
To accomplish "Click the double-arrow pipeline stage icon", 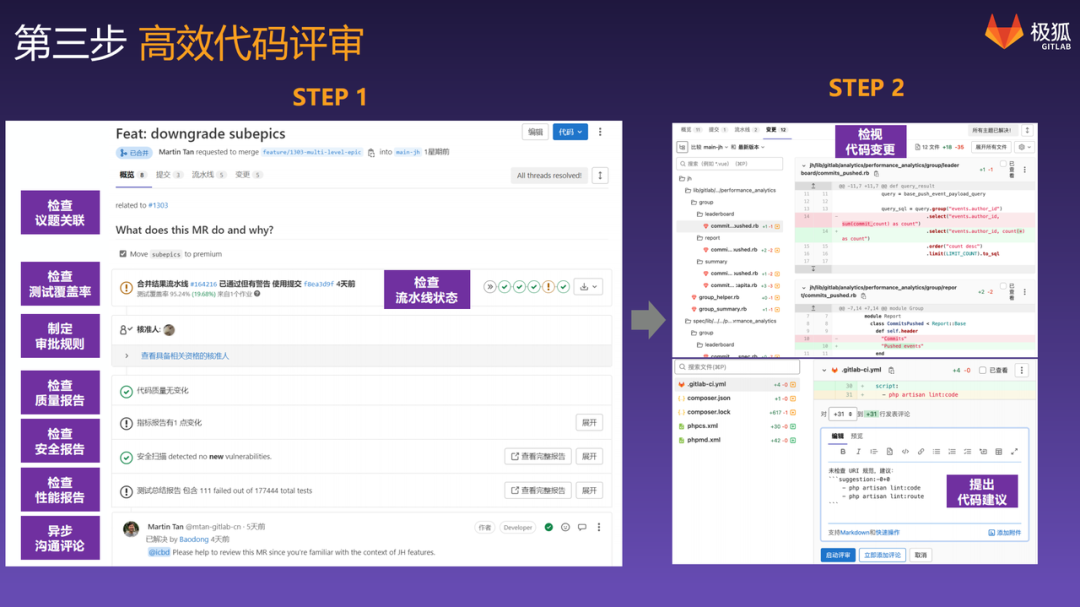I will point(490,287).
